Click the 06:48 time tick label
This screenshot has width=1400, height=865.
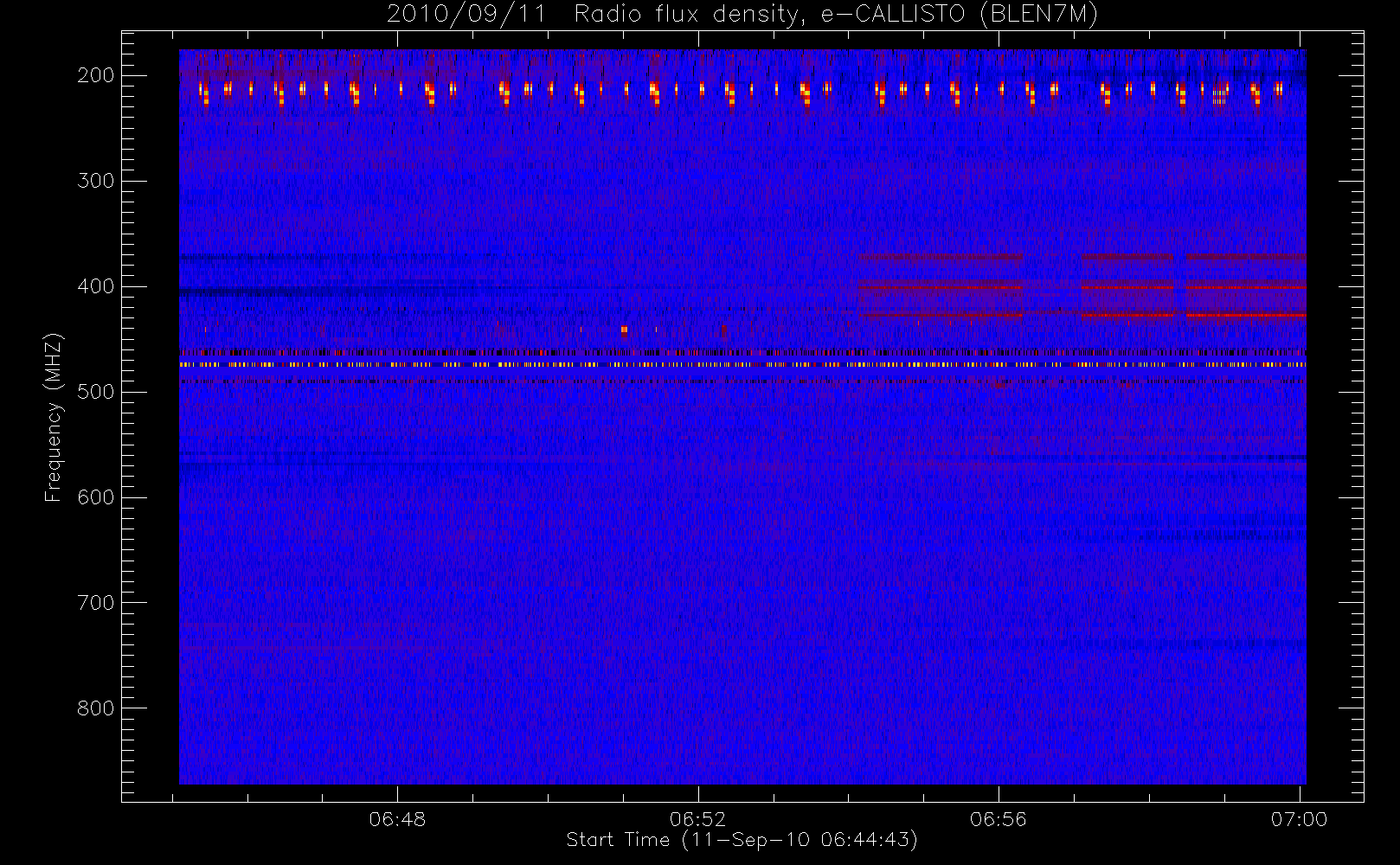(x=397, y=819)
